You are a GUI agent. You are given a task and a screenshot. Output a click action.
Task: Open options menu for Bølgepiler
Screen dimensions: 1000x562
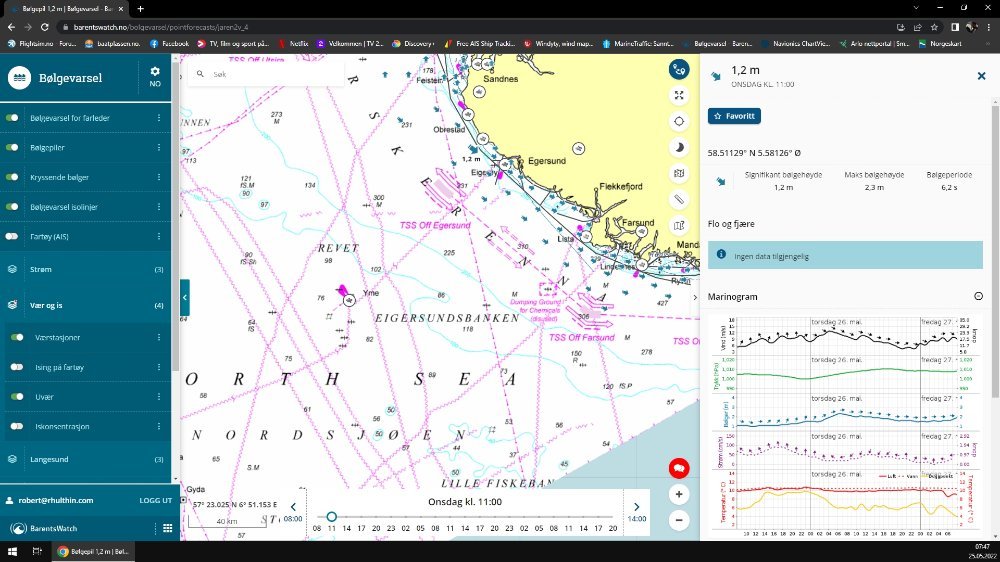(159, 147)
